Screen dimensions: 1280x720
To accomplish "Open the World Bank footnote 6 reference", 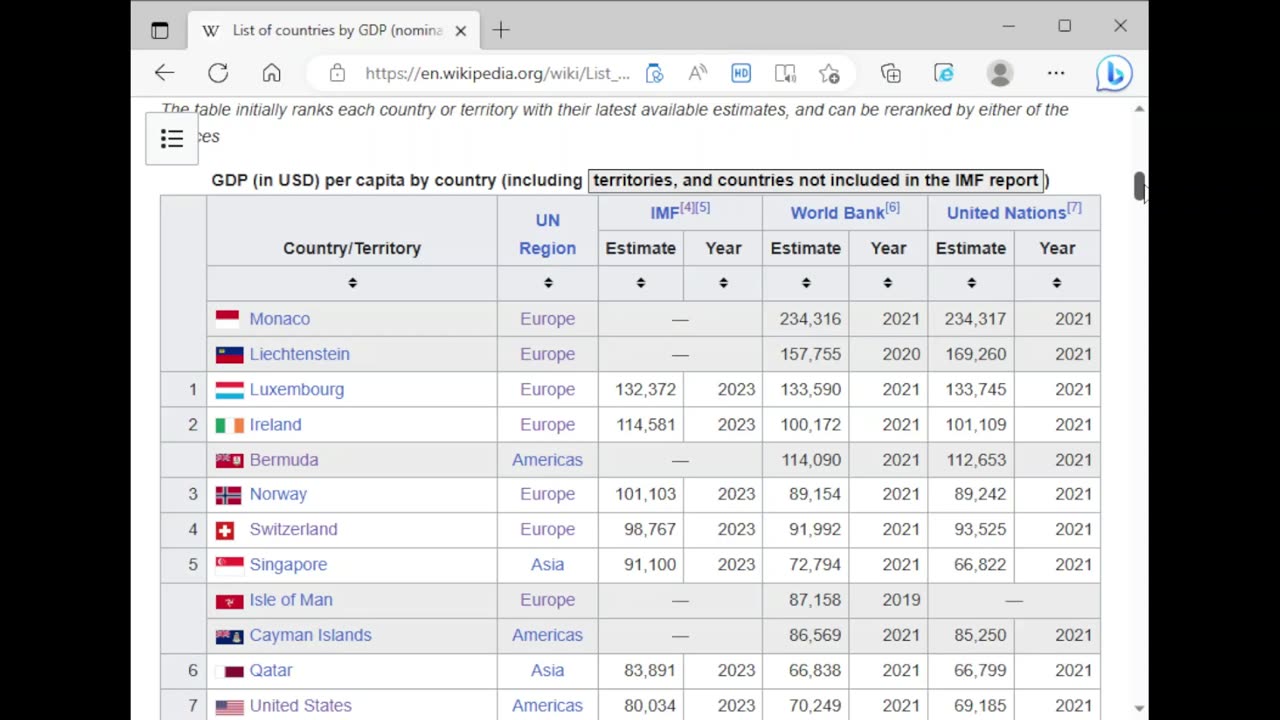I will pyautogui.click(x=892, y=208).
